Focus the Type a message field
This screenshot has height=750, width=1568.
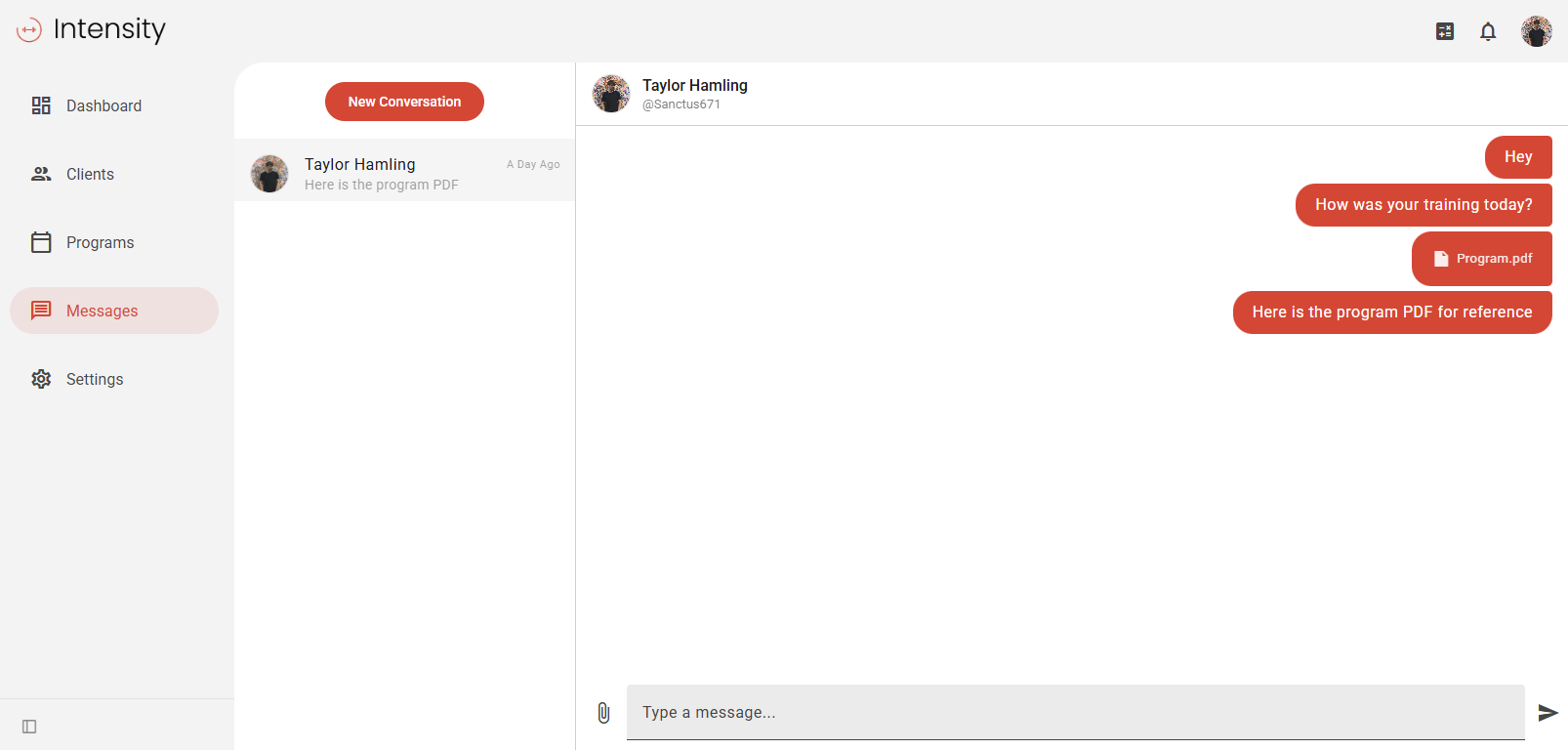[1074, 713]
